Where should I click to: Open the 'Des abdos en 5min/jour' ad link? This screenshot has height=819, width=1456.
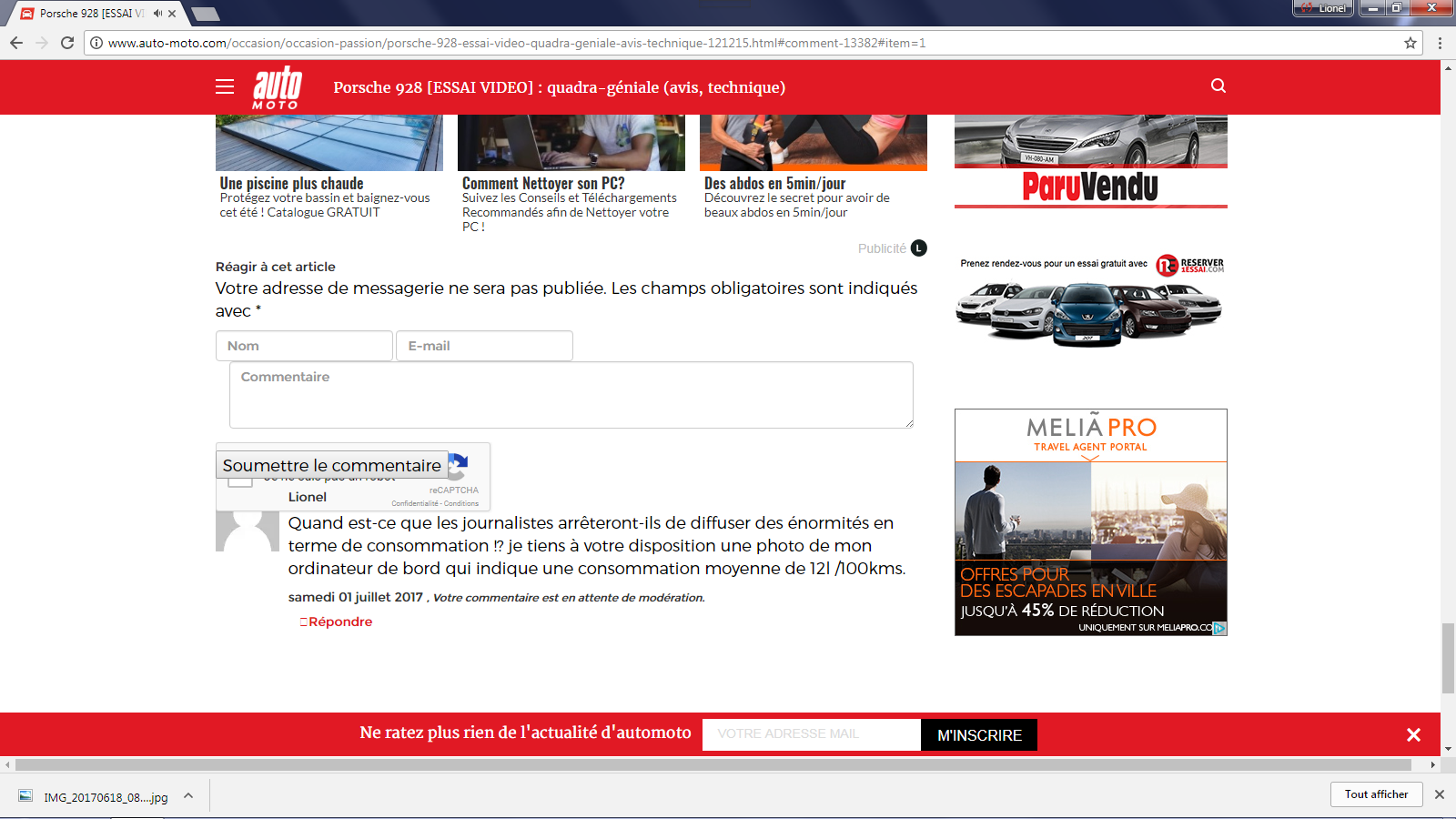(774, 183)
